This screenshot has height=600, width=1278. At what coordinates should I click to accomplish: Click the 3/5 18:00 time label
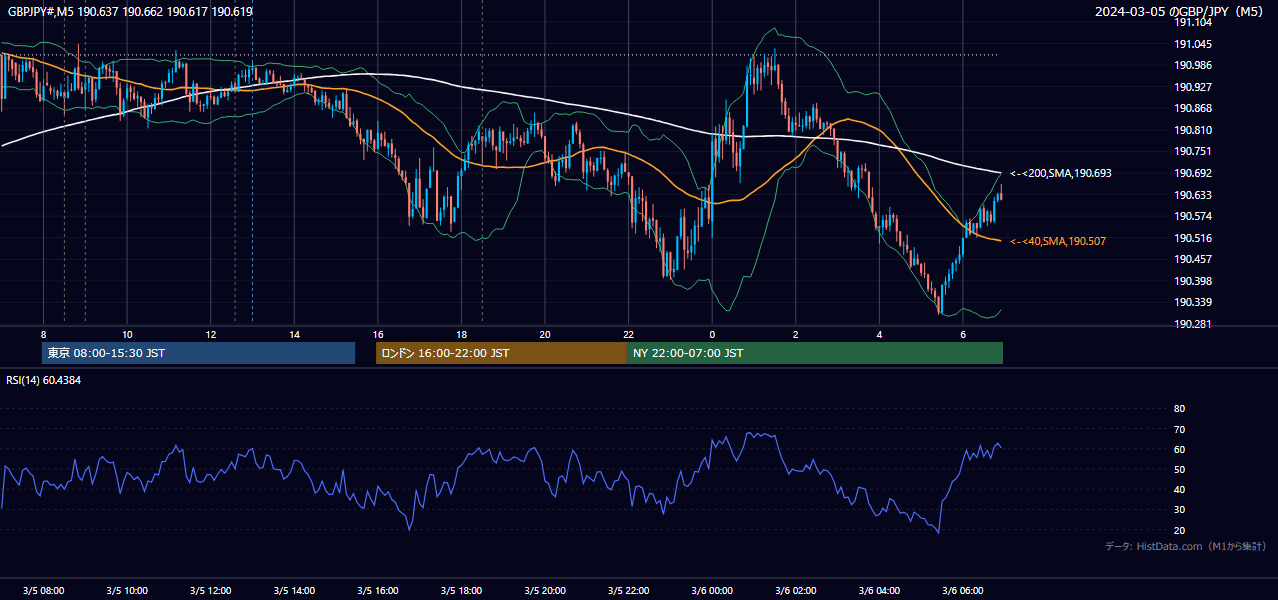point(461,590)
